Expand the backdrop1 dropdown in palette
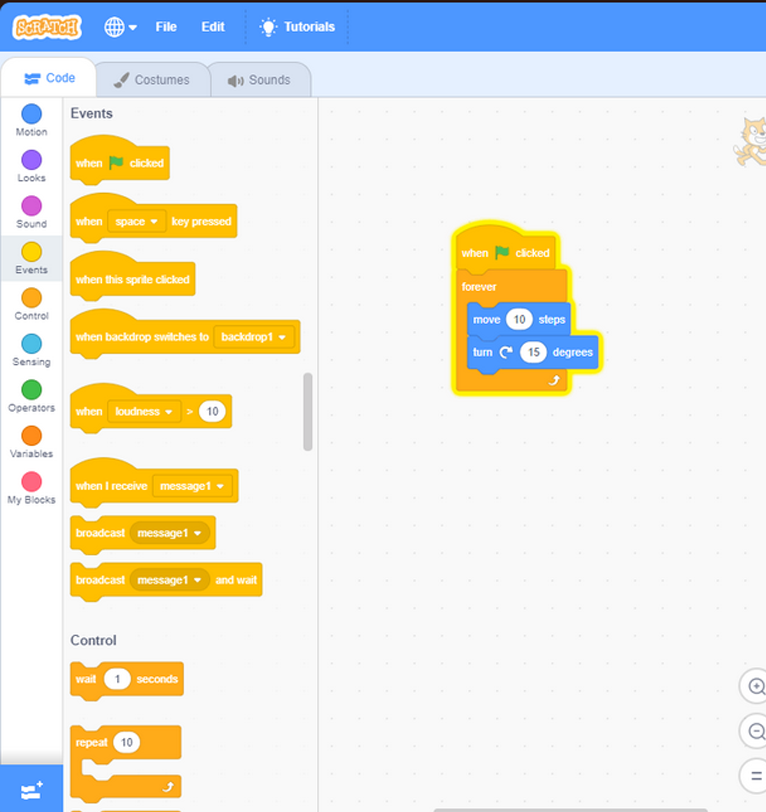The height and width of the screenshot is (812, 766). pyautogui.click(x=254, y=337)
